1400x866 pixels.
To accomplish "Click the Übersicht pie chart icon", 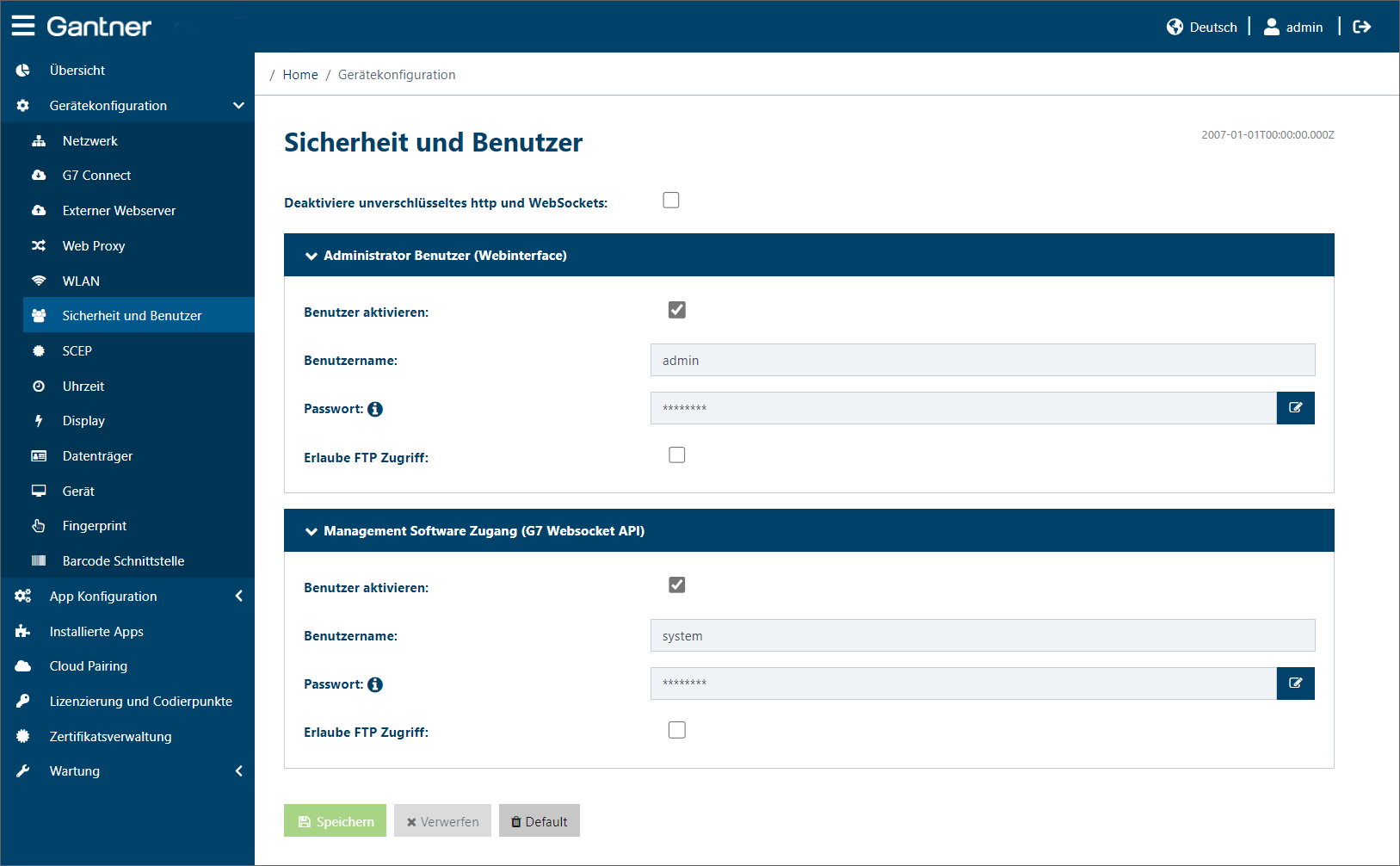I will [x=23, y=71].
